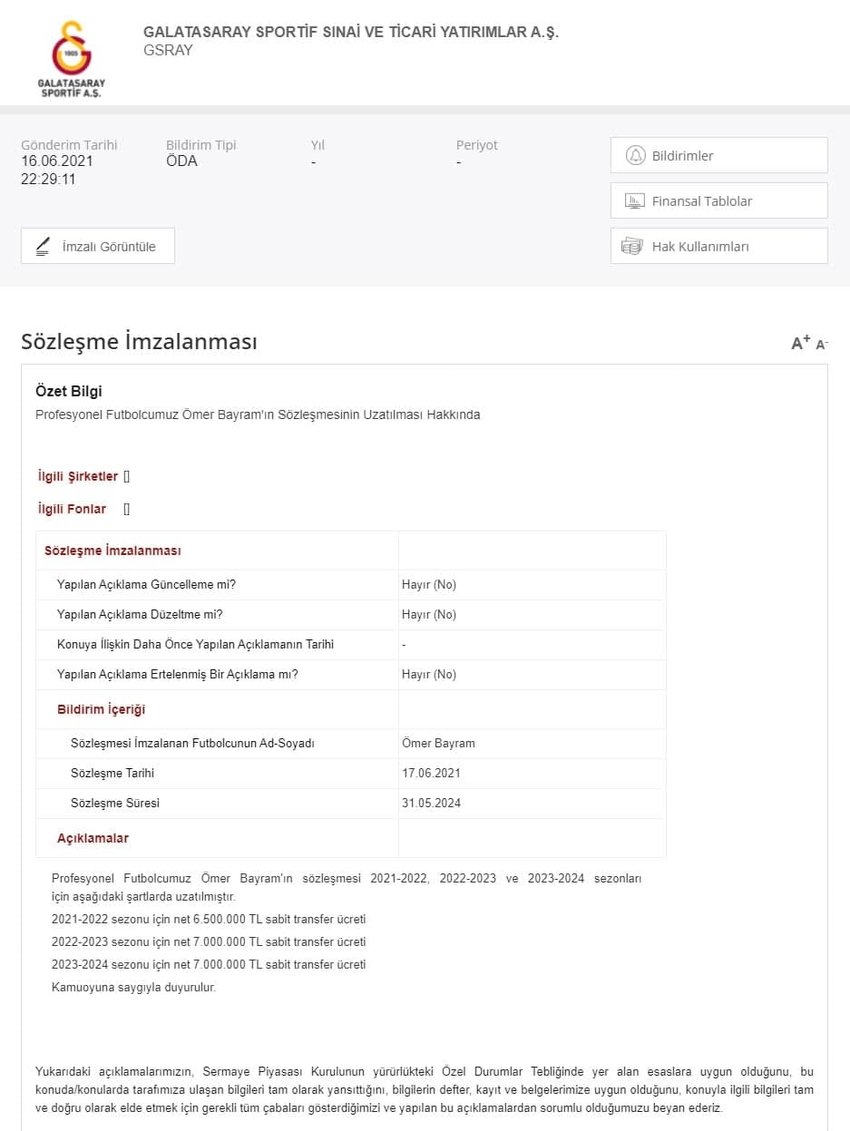The width and height of the screenshot is (850, 1131).
Task: Click the Sözleşme Süresi date 31.05.2024
Action: click(x=431, y=803)
